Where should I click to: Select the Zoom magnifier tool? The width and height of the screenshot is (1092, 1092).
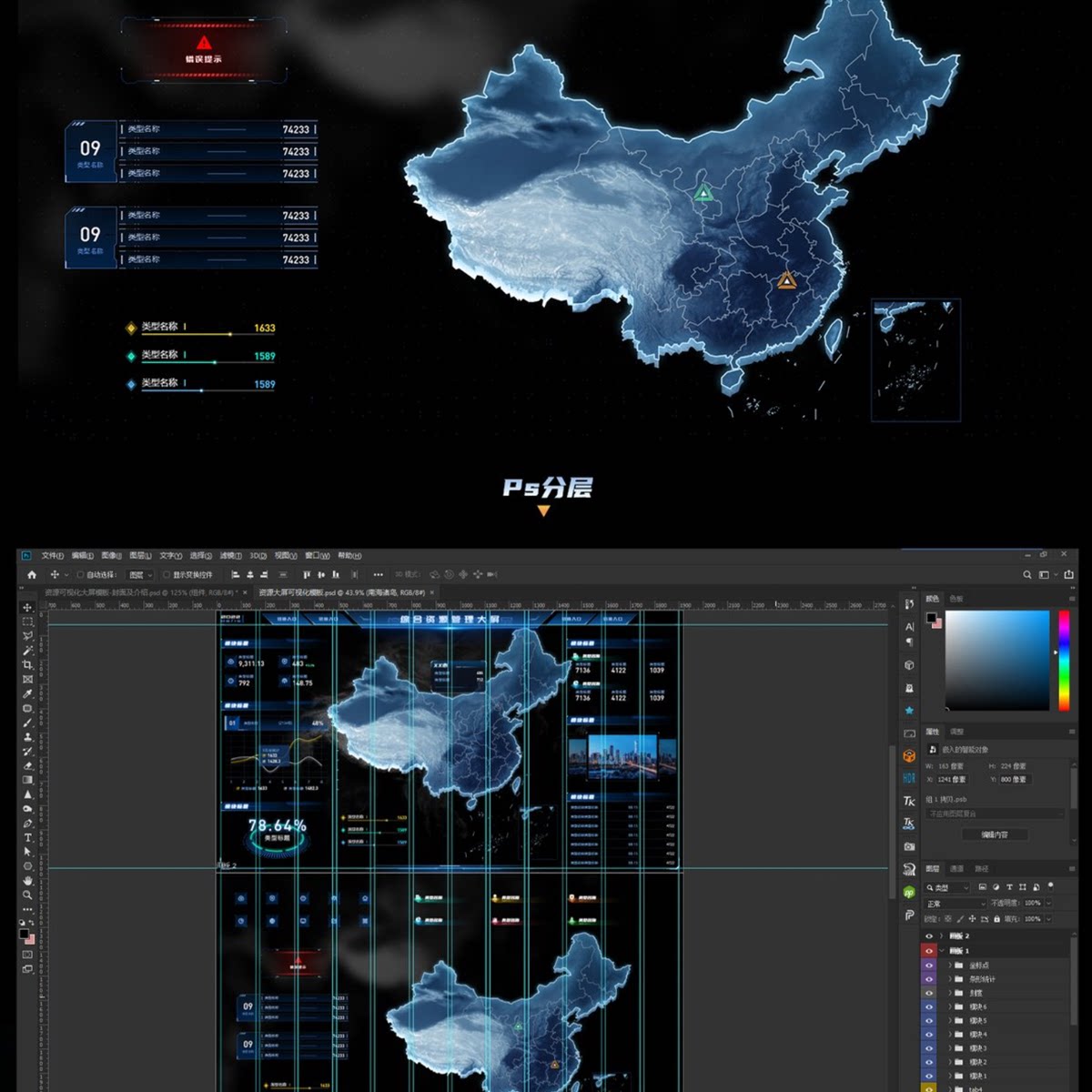pos(27,895)
